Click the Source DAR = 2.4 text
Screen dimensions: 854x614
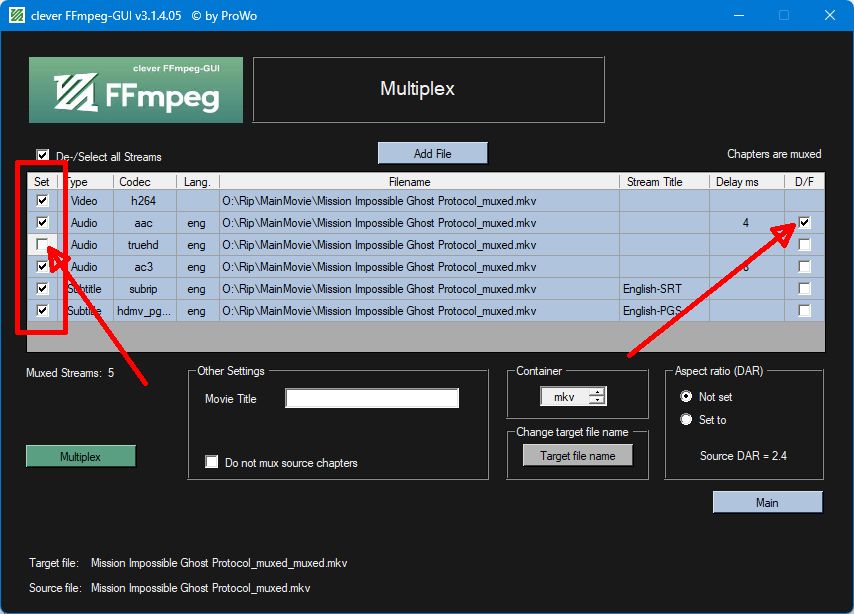[743, 455]
